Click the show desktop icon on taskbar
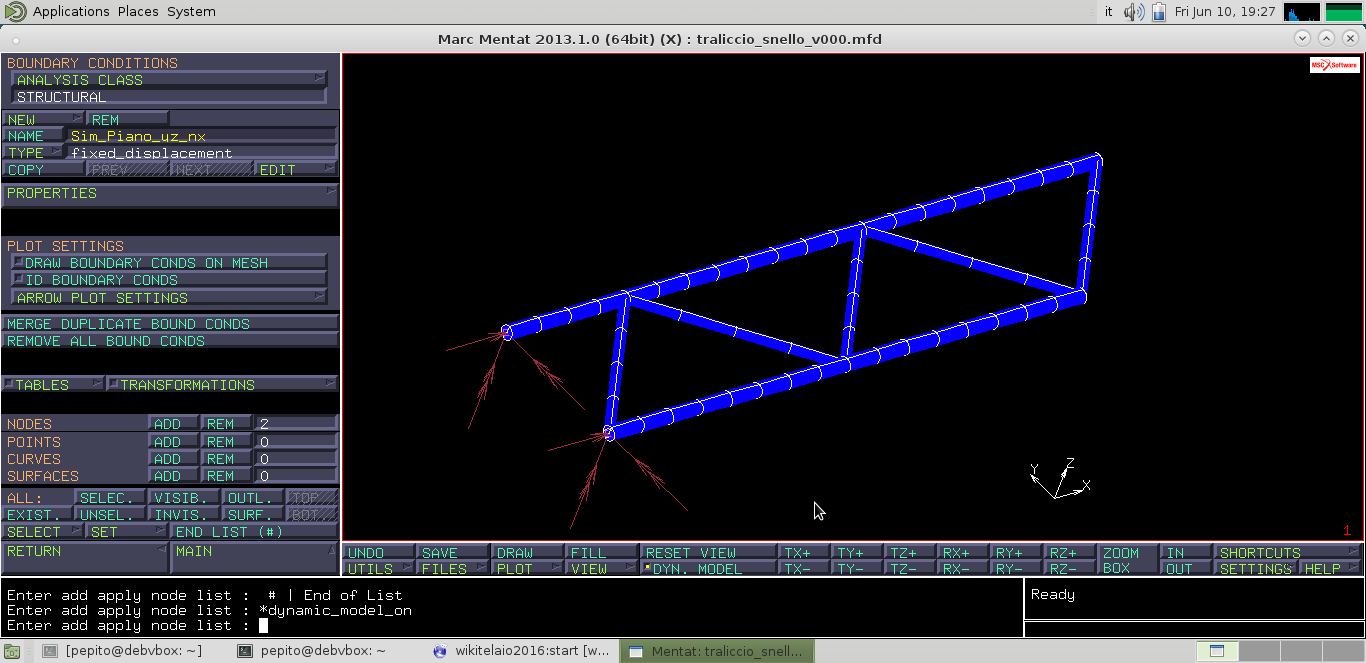Screen dimensions: 1366x663 11,651
